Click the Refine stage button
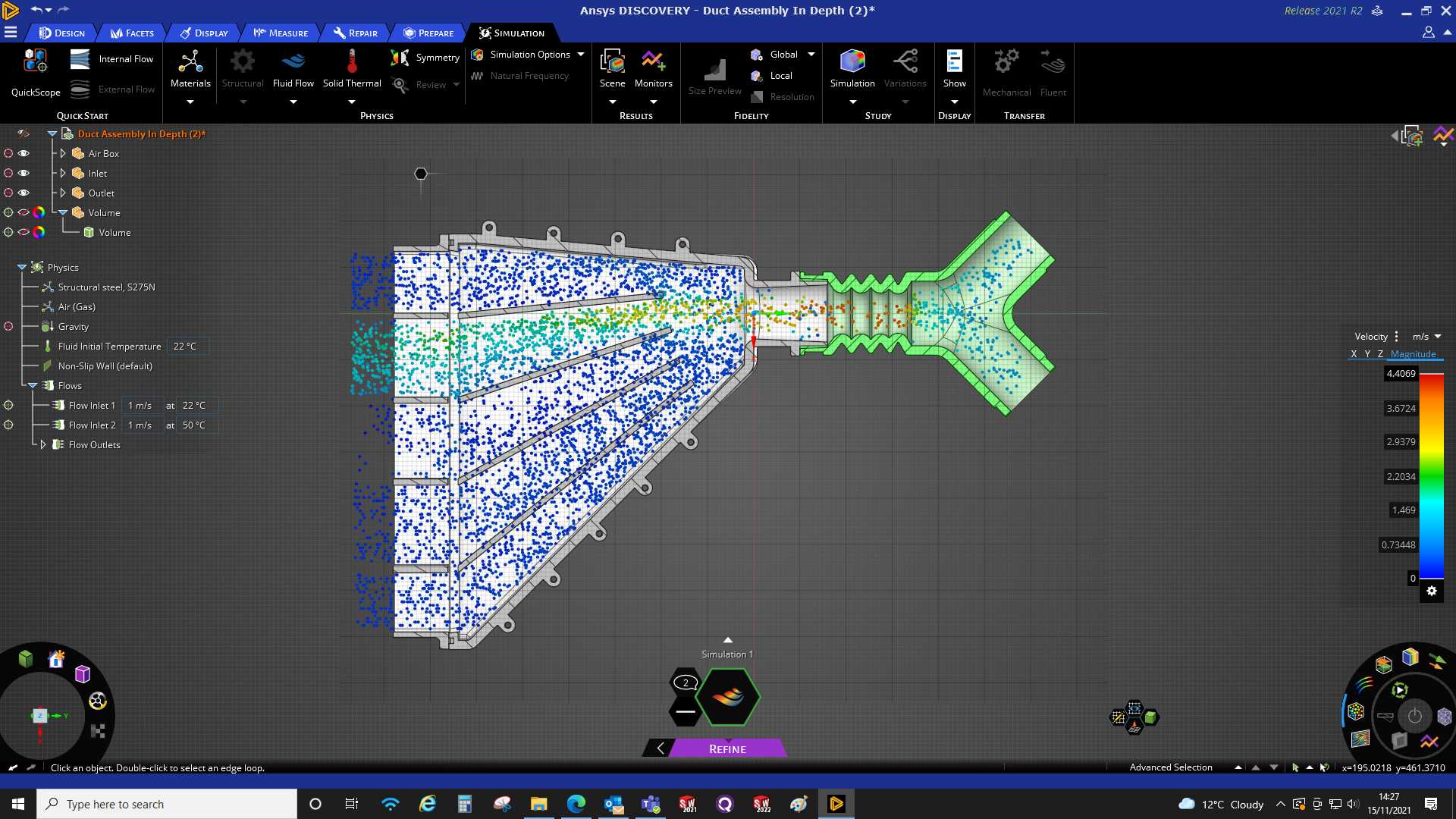The image size is (1456, 819). coord(727,748)
